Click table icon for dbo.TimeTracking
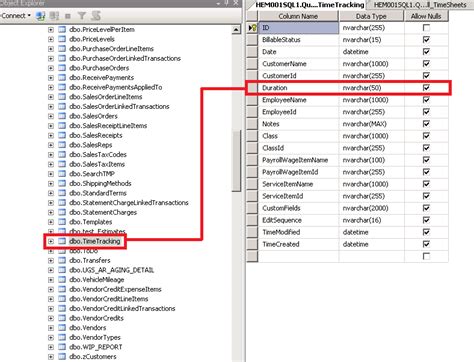This screenshot has width=474, height=362. coord(62,241)
